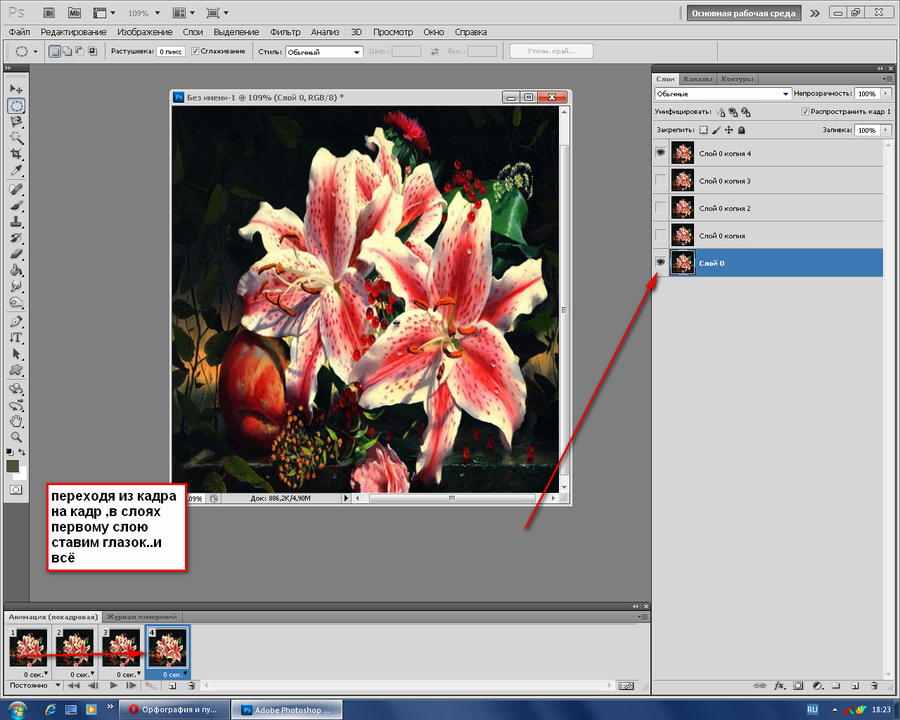Select the Clone Stamp tool
The image size is (900, 720).
click(x=16, y=222)
